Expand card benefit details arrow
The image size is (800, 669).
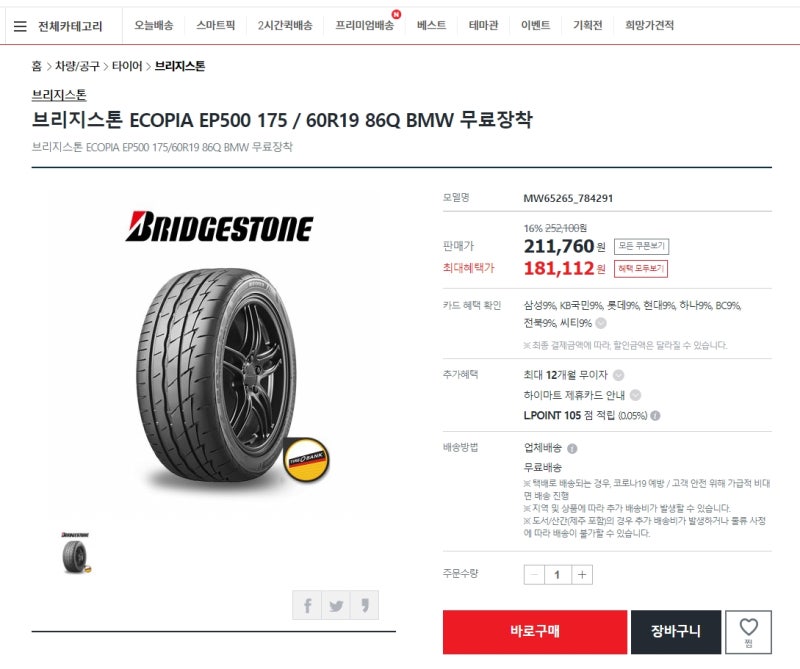coord(601,323)
